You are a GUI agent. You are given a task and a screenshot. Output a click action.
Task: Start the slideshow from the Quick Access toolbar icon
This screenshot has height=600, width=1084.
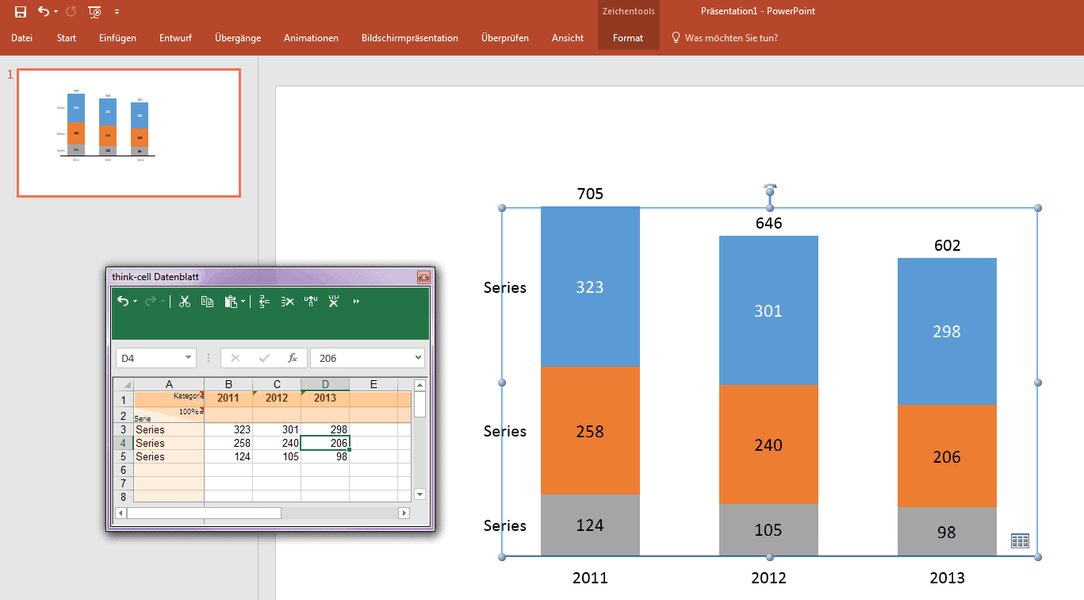tap(93, 12)
